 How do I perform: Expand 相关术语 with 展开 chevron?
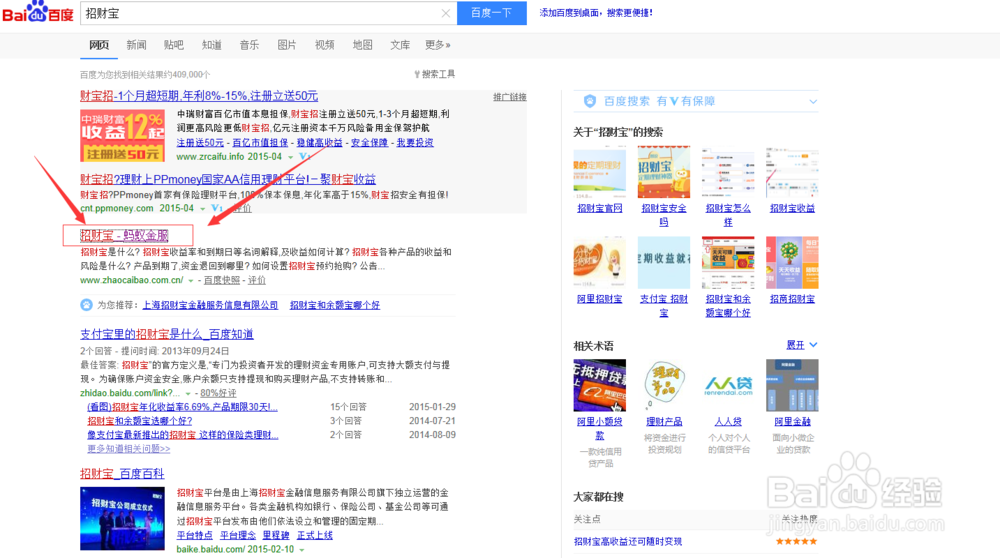pos(802,345)
